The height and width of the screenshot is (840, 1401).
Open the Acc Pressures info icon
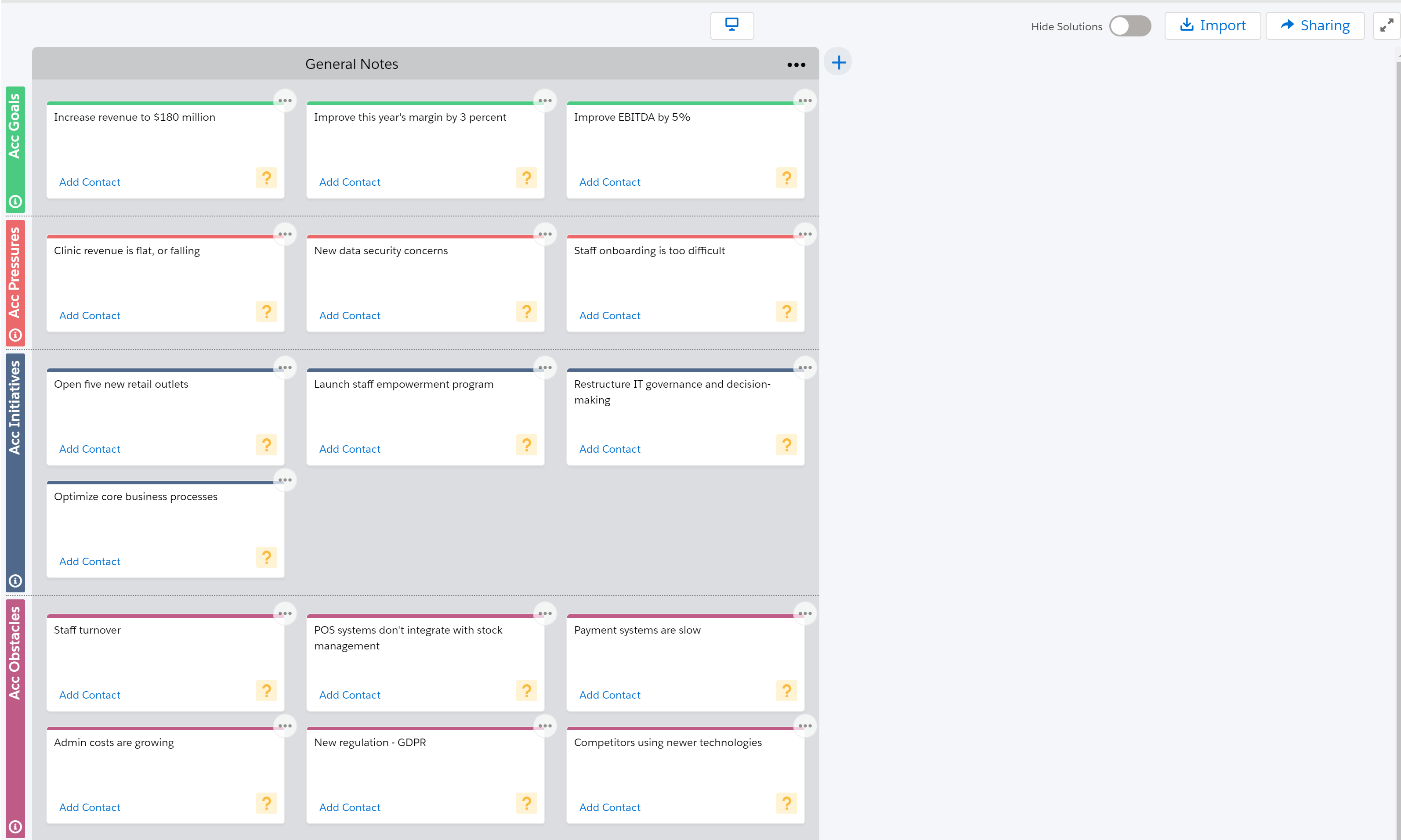(x=15, y=335)
